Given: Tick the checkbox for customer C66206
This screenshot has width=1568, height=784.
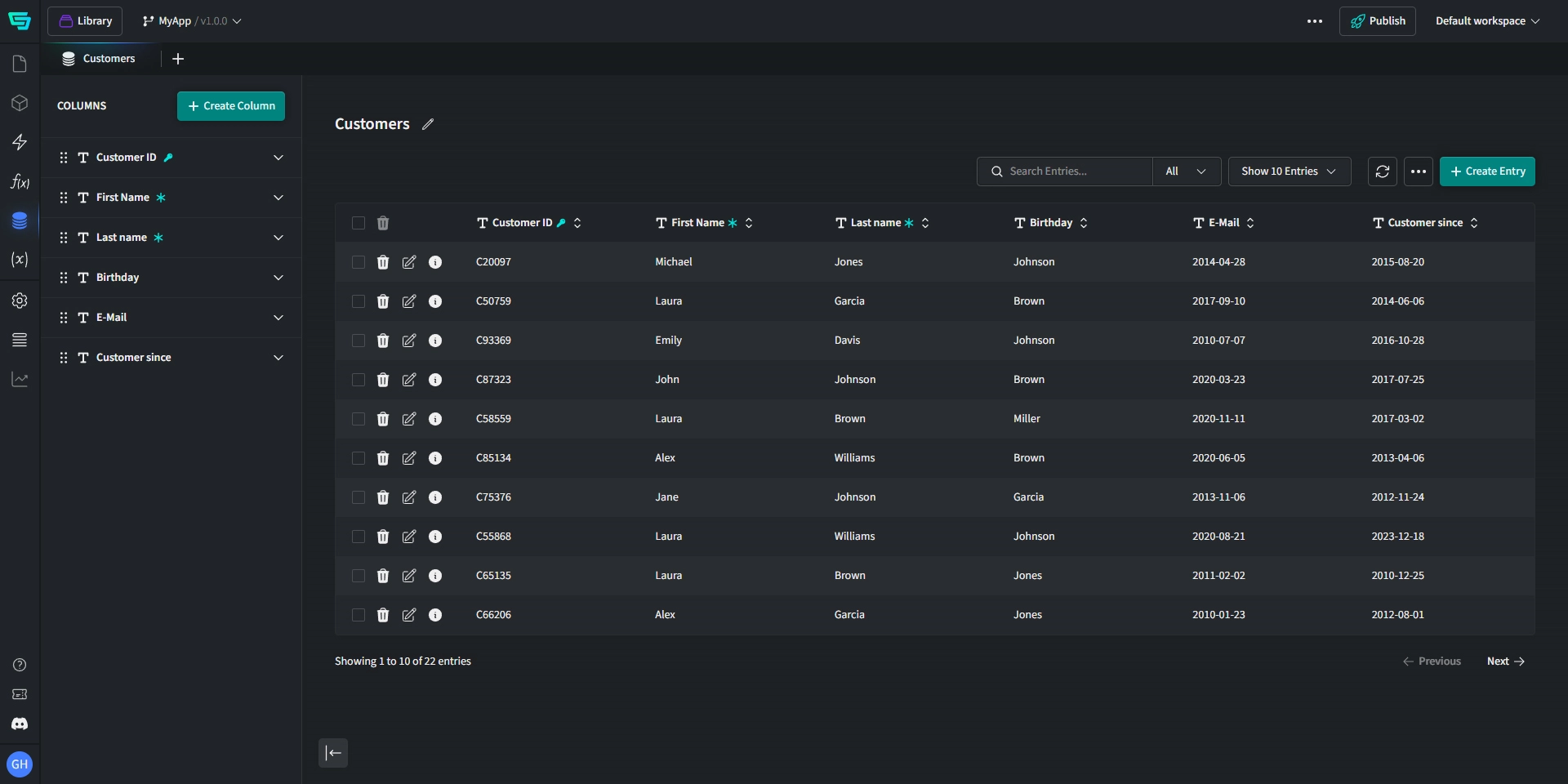Looking at the screenshot, I should pos(359,615).
